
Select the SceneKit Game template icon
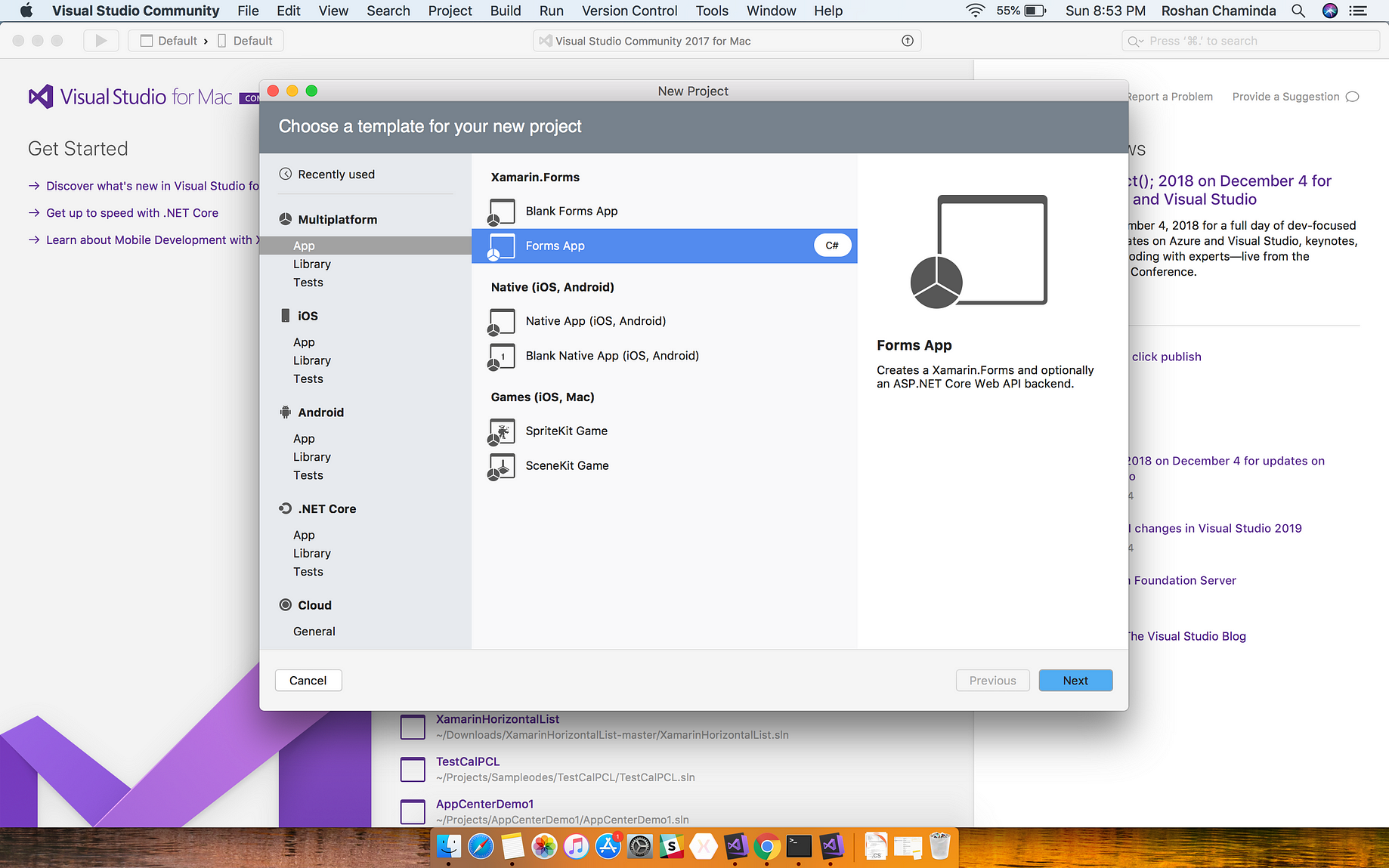[502, 466]
